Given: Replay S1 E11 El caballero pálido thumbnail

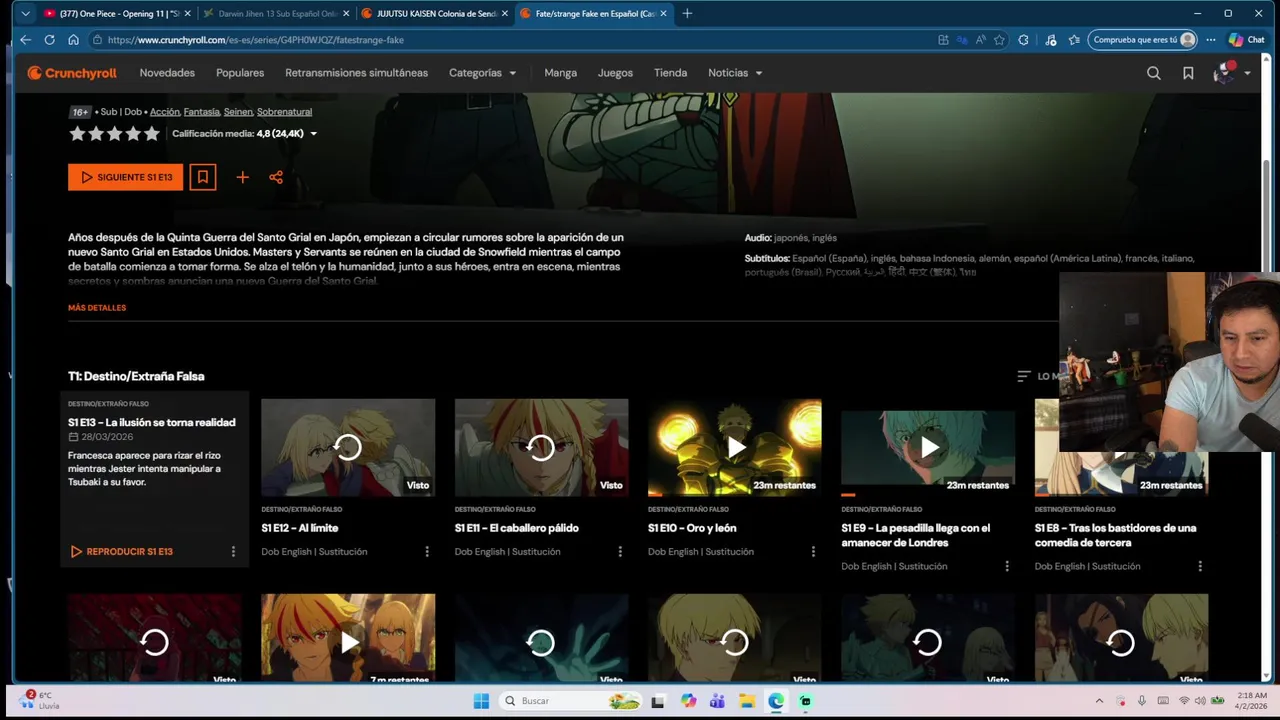Looking at the screenshot, I should coord(541,447).
